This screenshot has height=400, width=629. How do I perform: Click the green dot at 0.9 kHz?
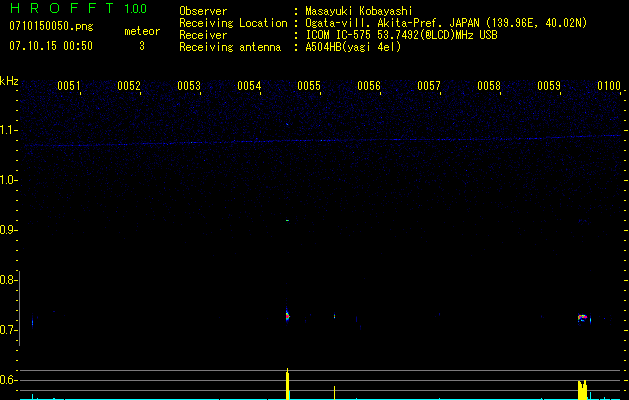(x=287, y=220)
